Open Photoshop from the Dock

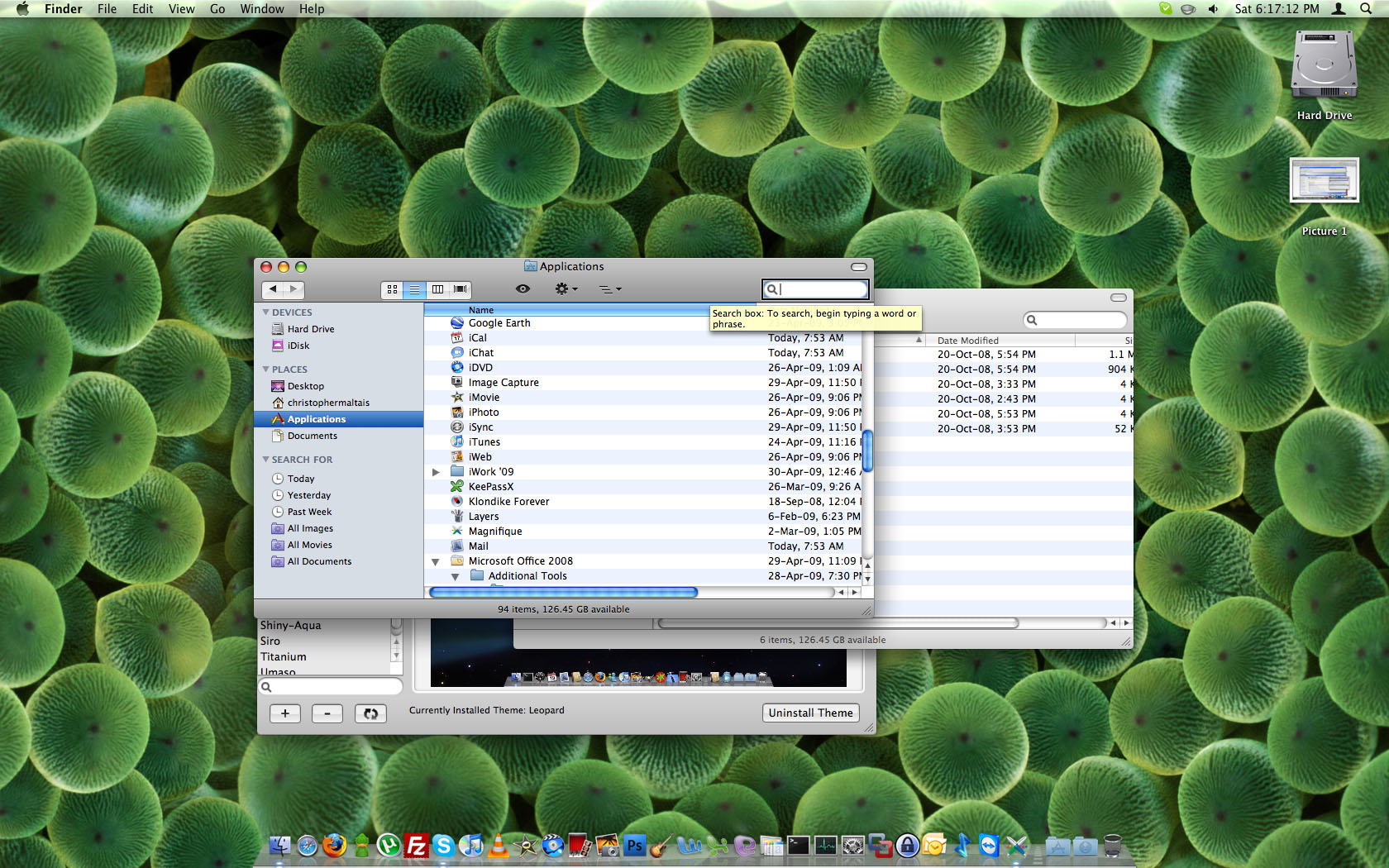click(634, 846)
